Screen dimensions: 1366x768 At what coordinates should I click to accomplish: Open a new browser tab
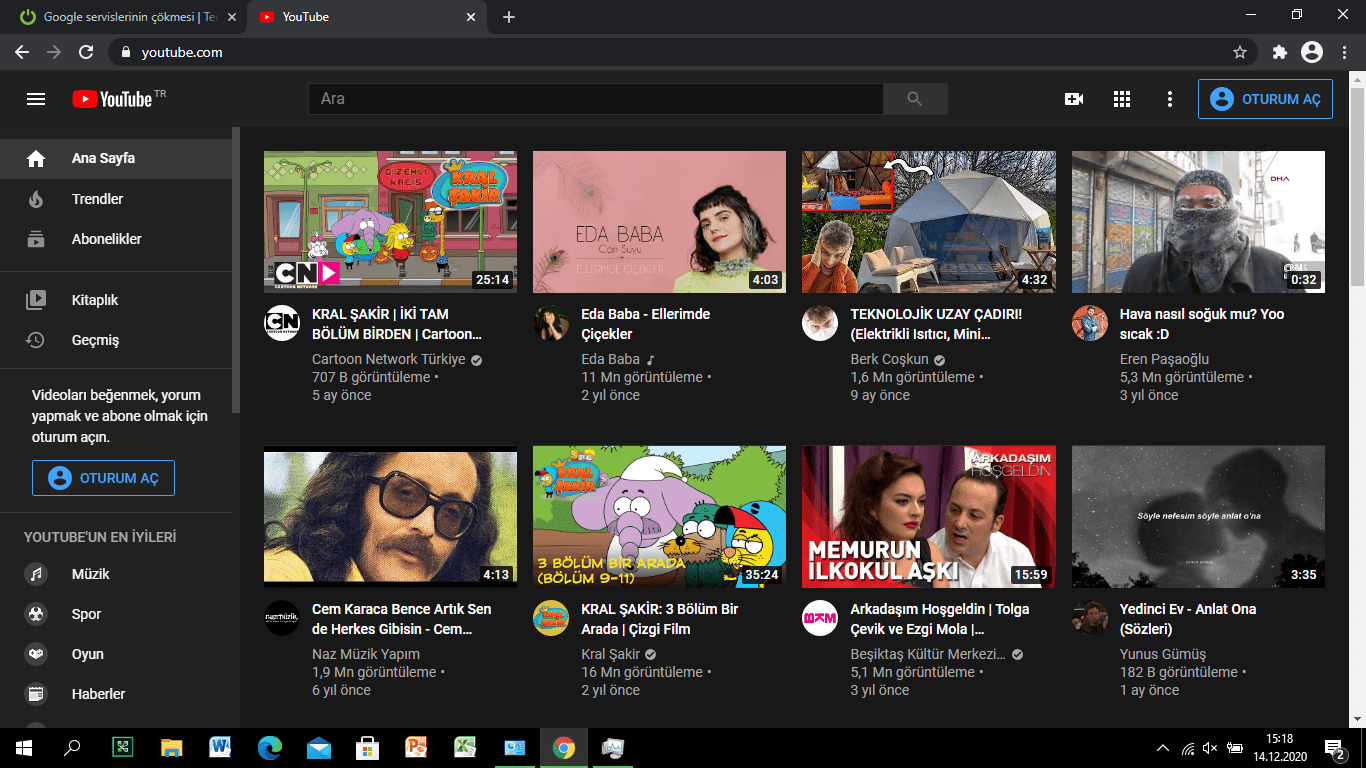pyautogui.click(x=509, y=17)
